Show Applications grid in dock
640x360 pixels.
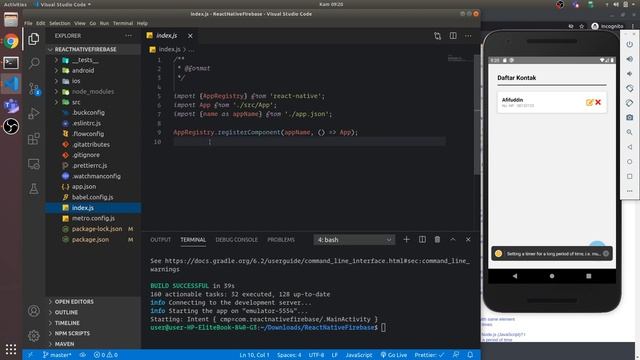pos(11,349)
